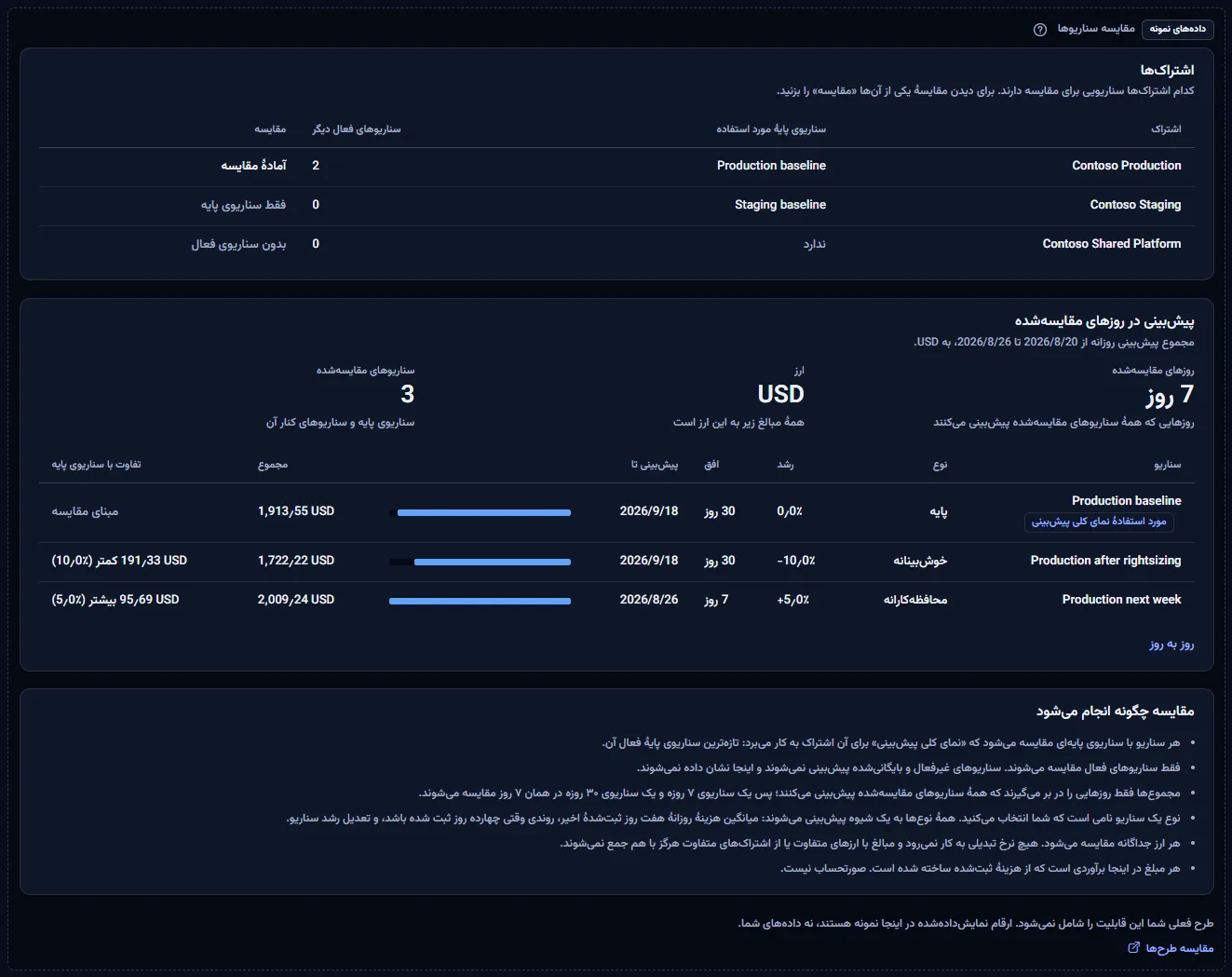Select the Production next week scenario name
The height and width of the screenshot is (977, 1232).
click(1121, 600)
